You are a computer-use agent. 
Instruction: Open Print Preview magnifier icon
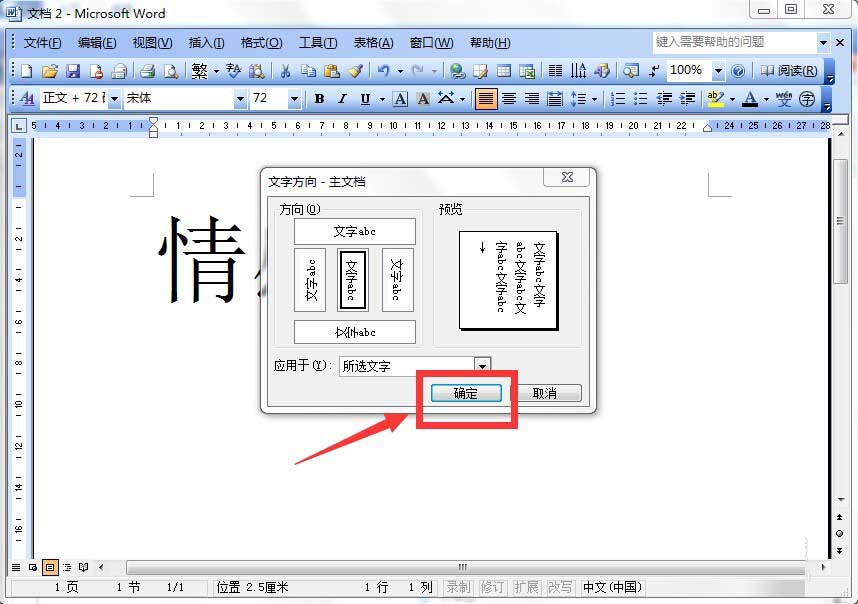point(171,71)
